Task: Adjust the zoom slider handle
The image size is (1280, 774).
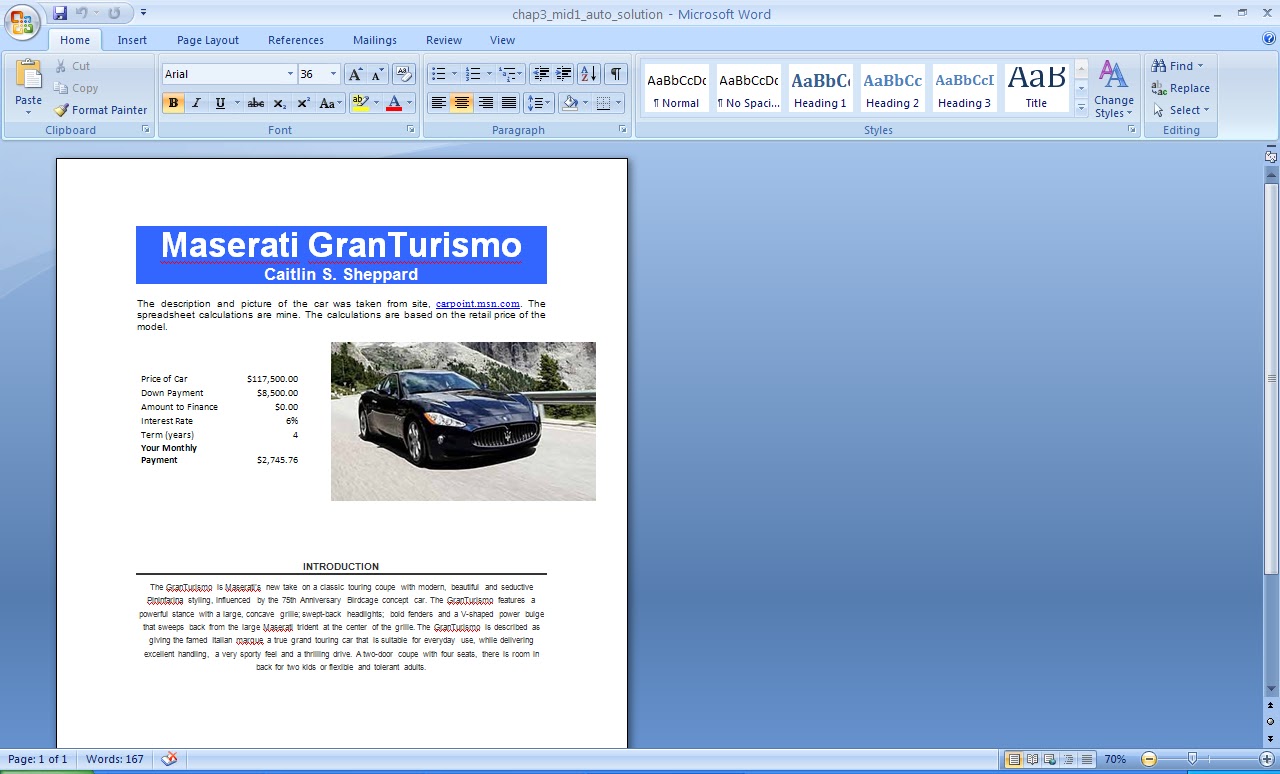Action: [x=1192, y=759]
